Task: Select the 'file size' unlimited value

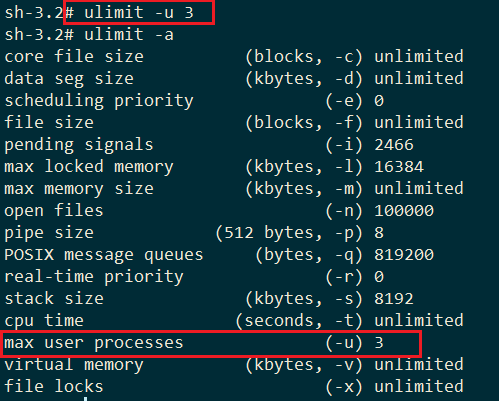Action: tap(419, 122)
